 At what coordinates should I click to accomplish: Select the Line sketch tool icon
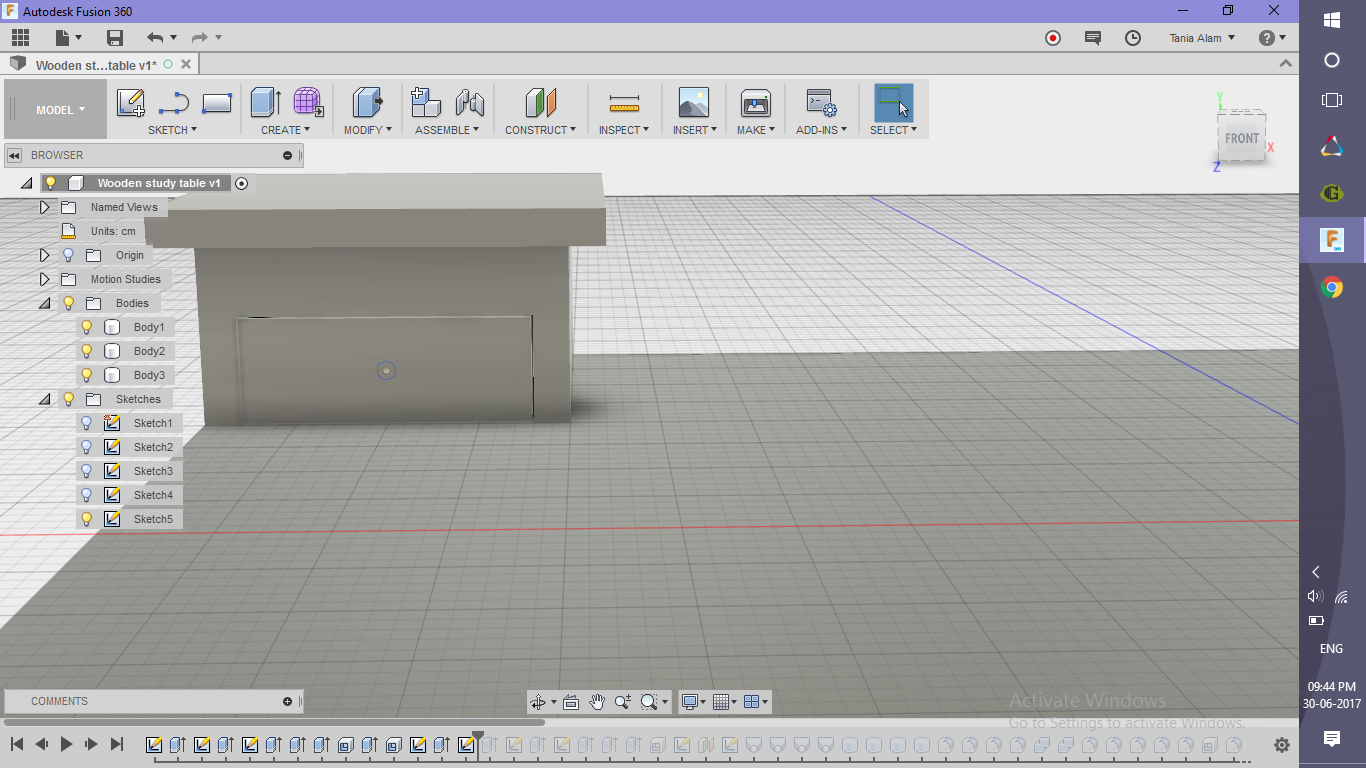pyautogui.click(x=174, y=103)
